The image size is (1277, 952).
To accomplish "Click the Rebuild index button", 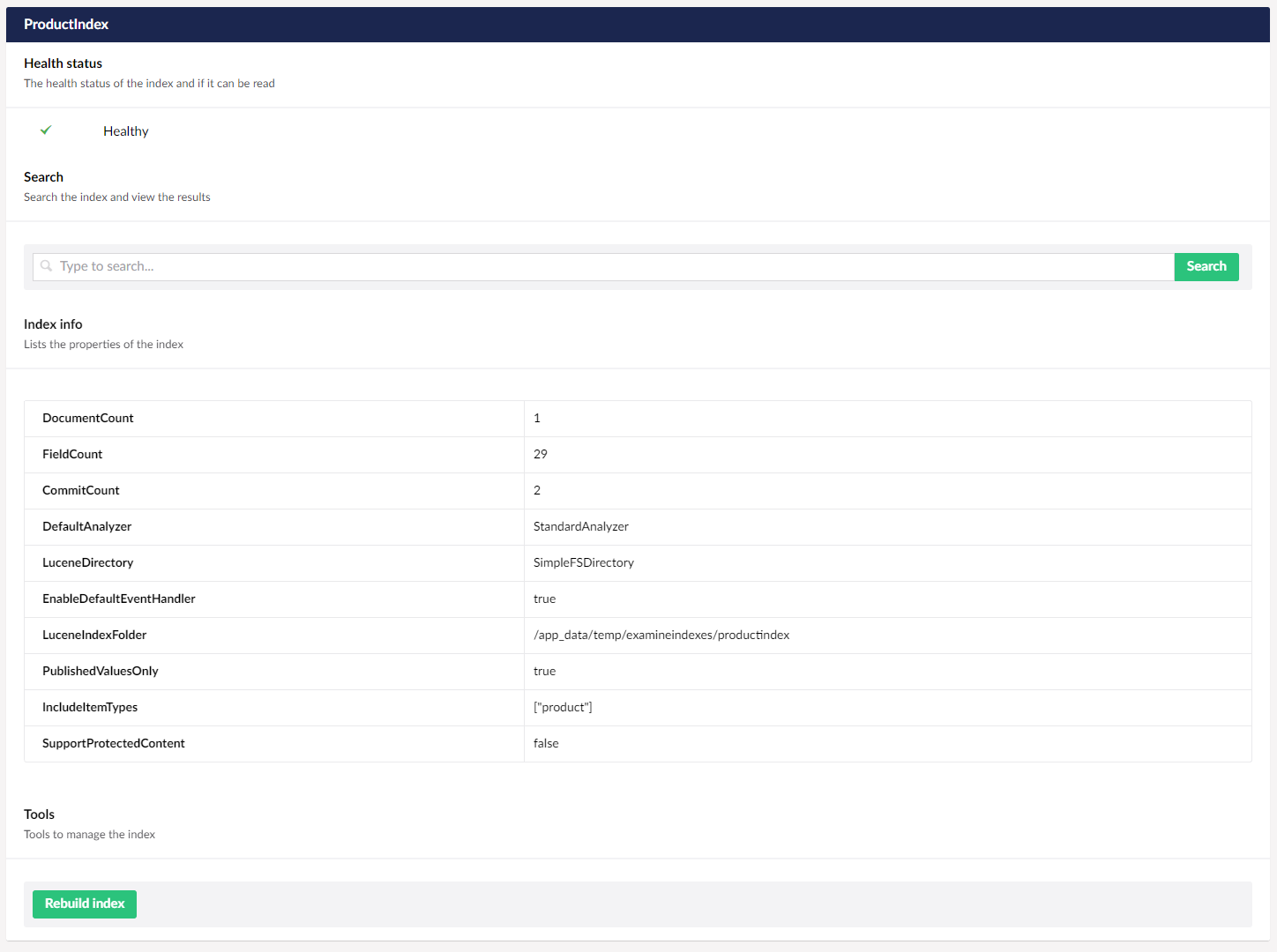I will (85, 904).
